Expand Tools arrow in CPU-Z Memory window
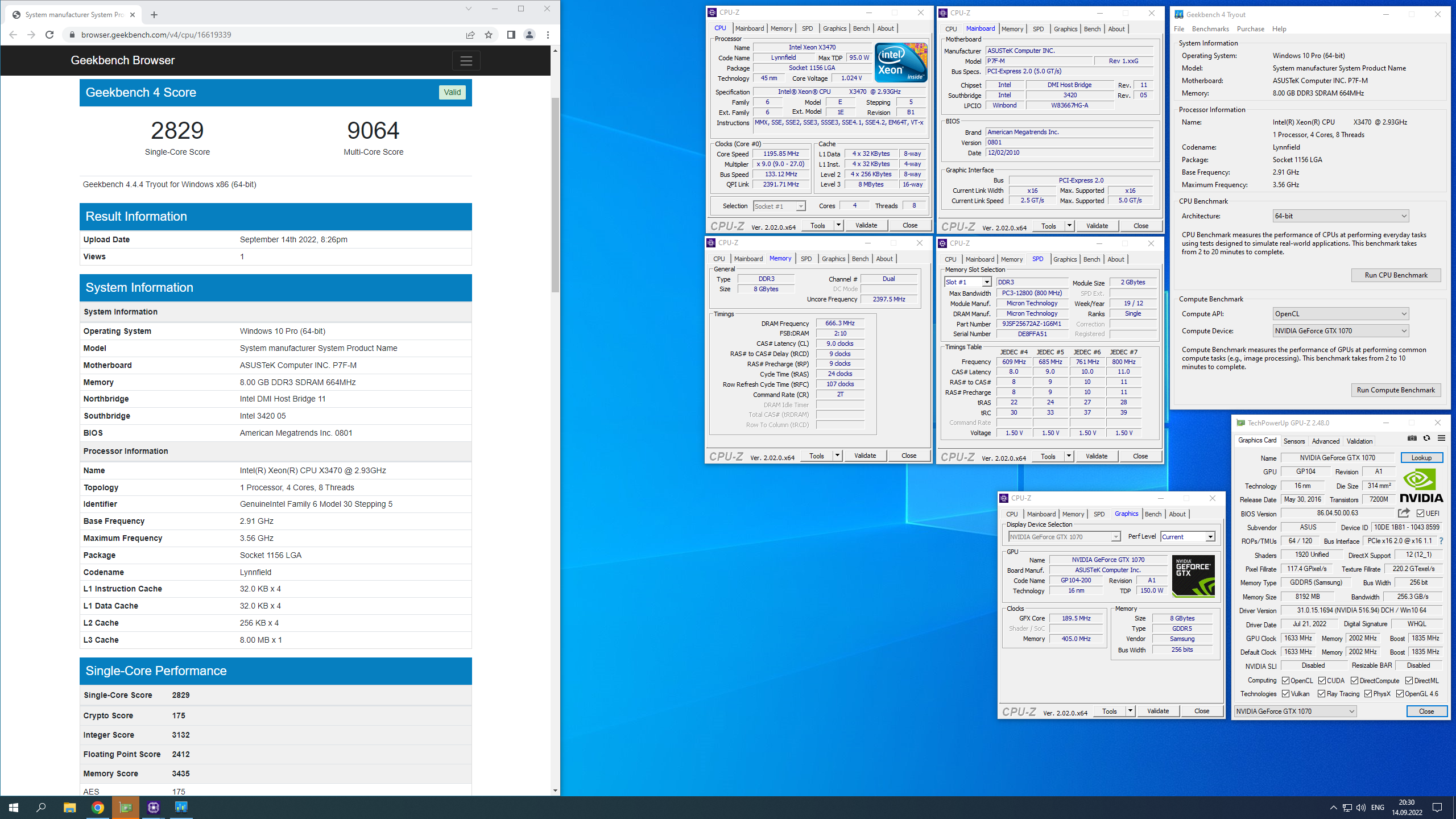Screen dimensions: 1456x819 pos(837,456)
